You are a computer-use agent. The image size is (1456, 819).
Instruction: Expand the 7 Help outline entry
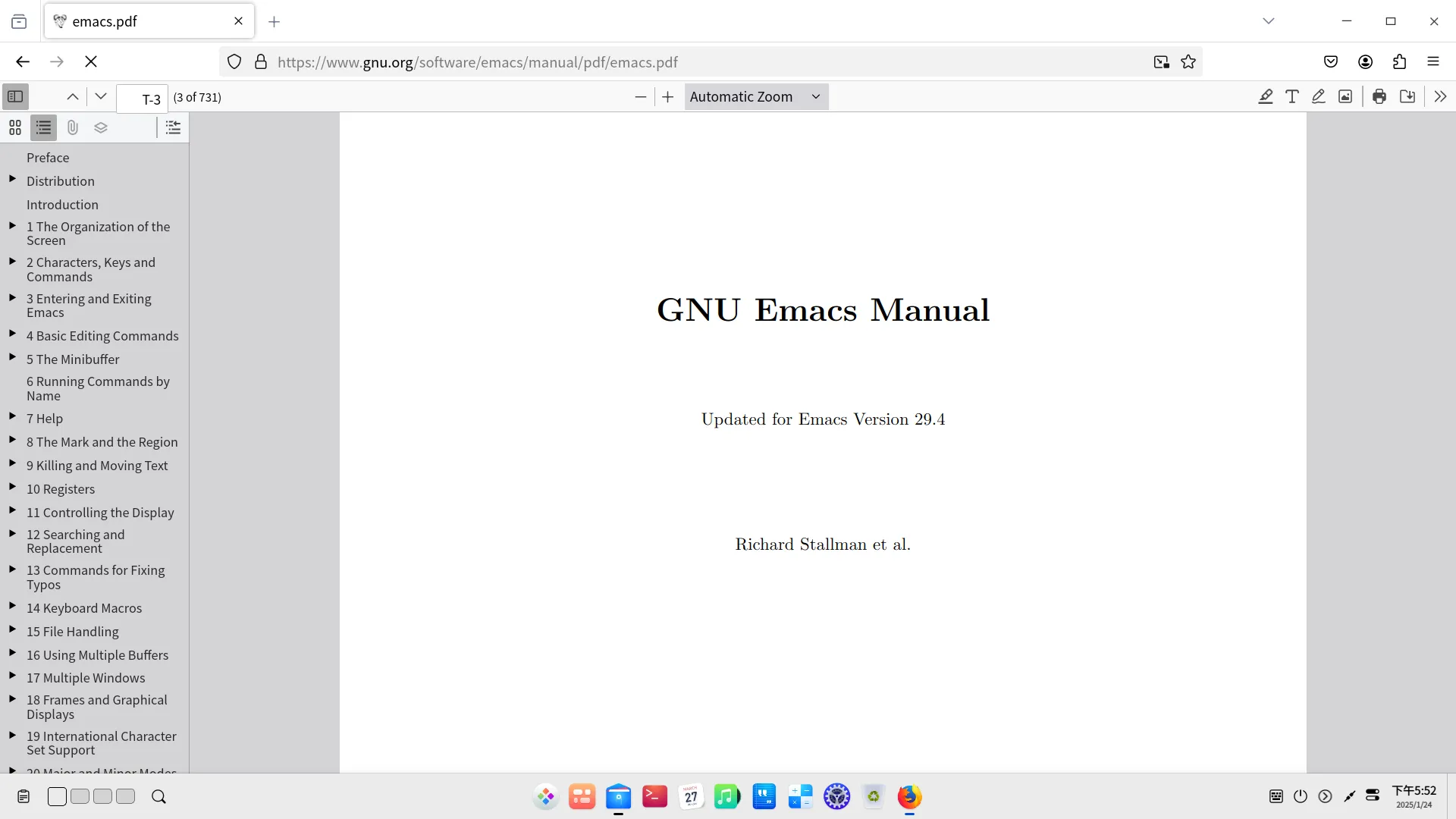[12, 416]
